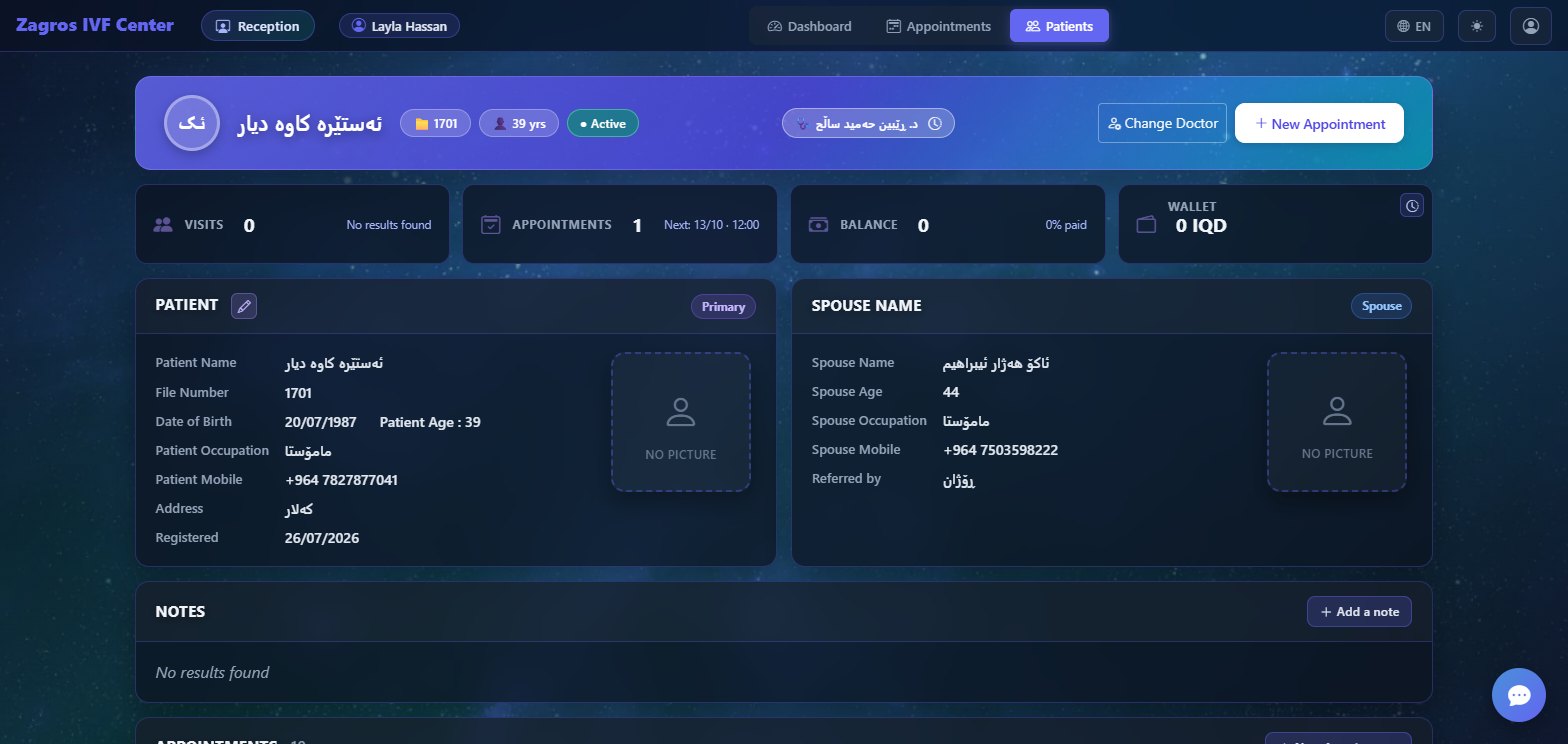Switch to the Dashboard tab
The image size is (1568, 744).
tap(810, 26)
